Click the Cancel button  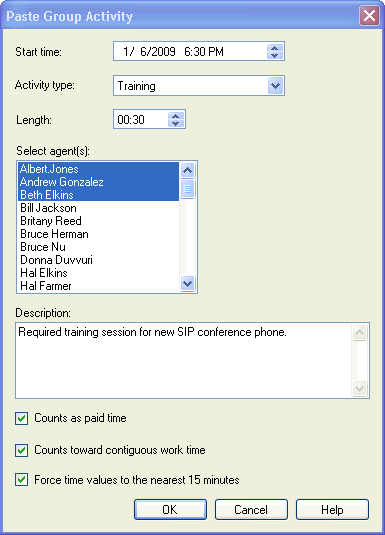click(x=251, y=509)
